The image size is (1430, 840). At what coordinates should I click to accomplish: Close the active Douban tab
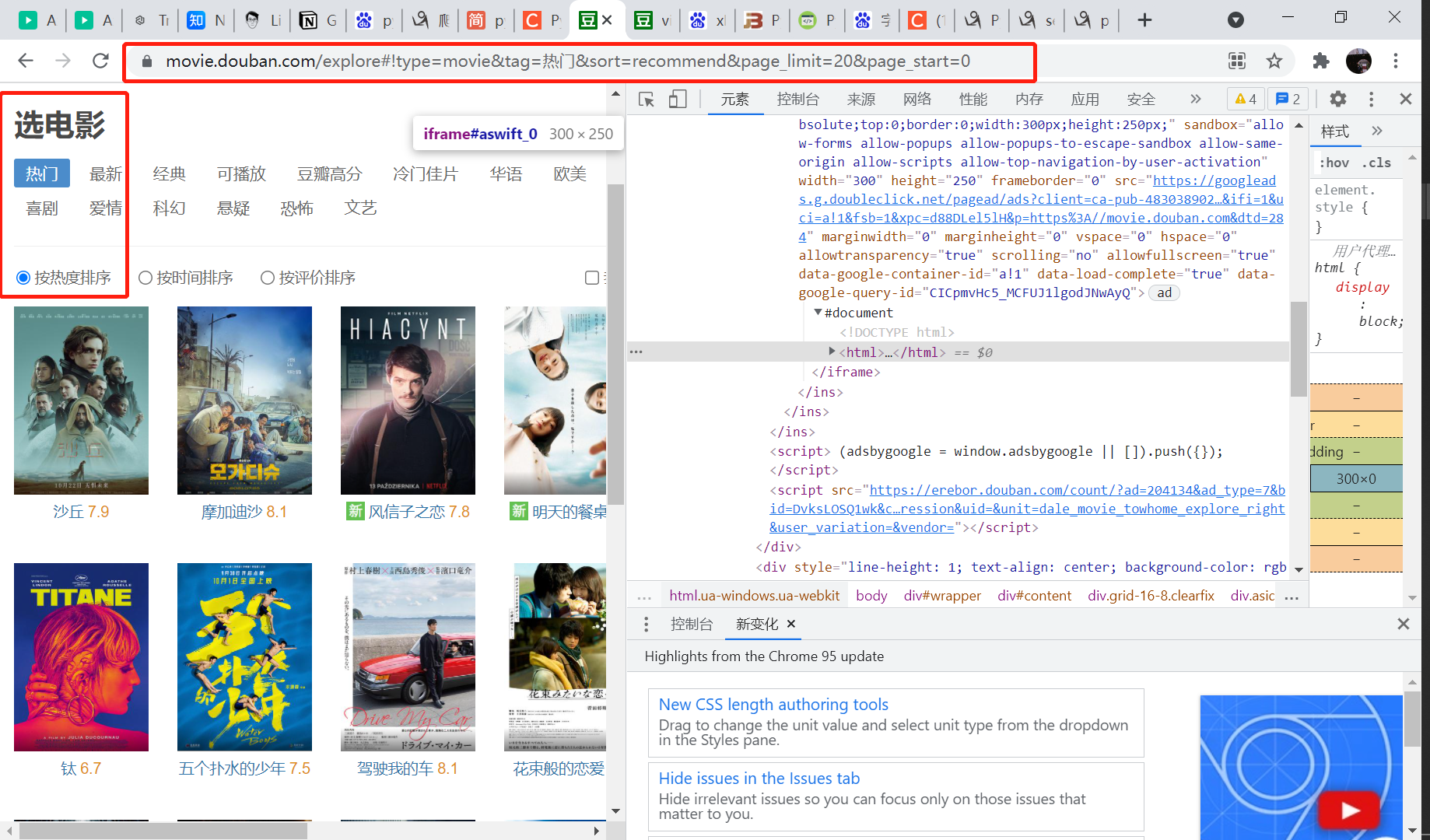tap(608, 20)
